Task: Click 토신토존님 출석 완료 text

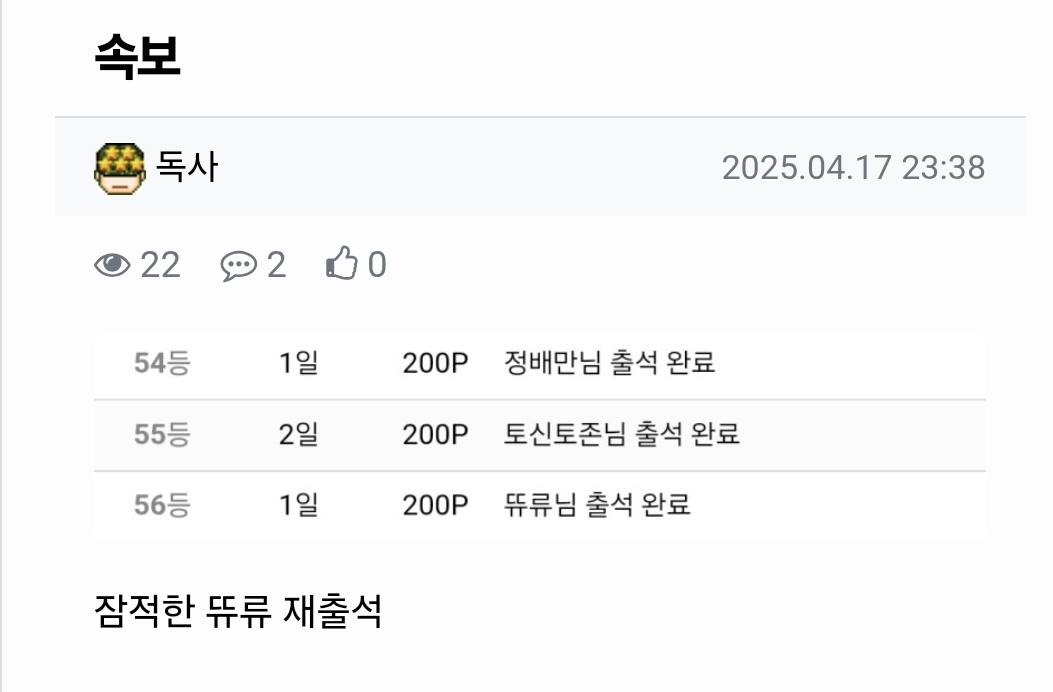Action: (622, 434)
